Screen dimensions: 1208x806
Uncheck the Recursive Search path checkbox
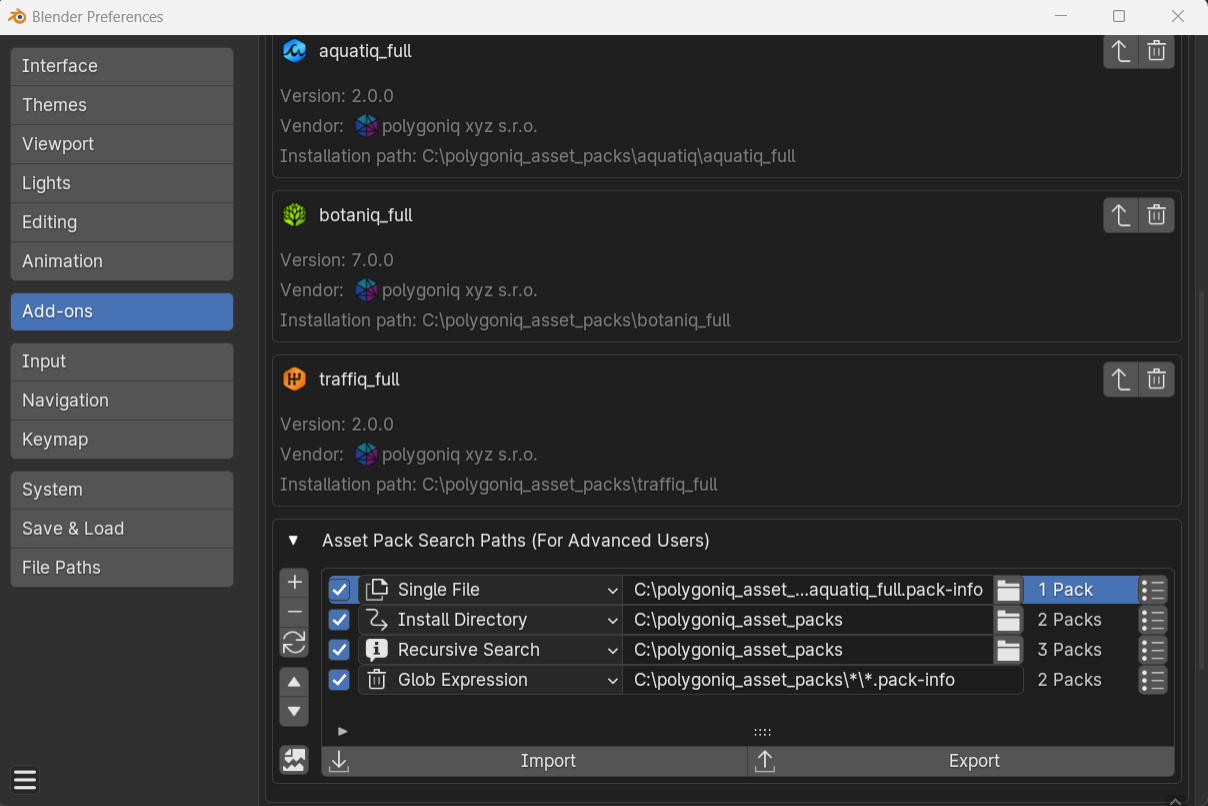tap(340, 650)
